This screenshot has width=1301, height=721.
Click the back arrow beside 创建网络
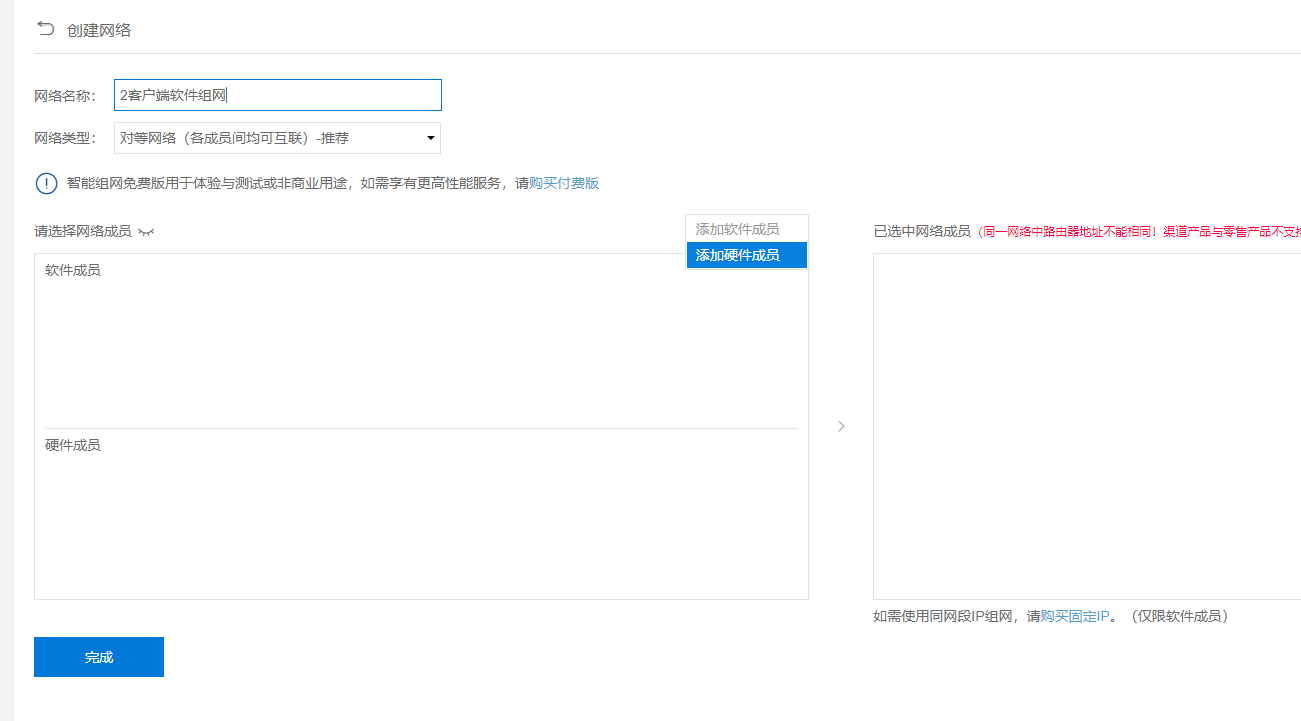(44, 29)
